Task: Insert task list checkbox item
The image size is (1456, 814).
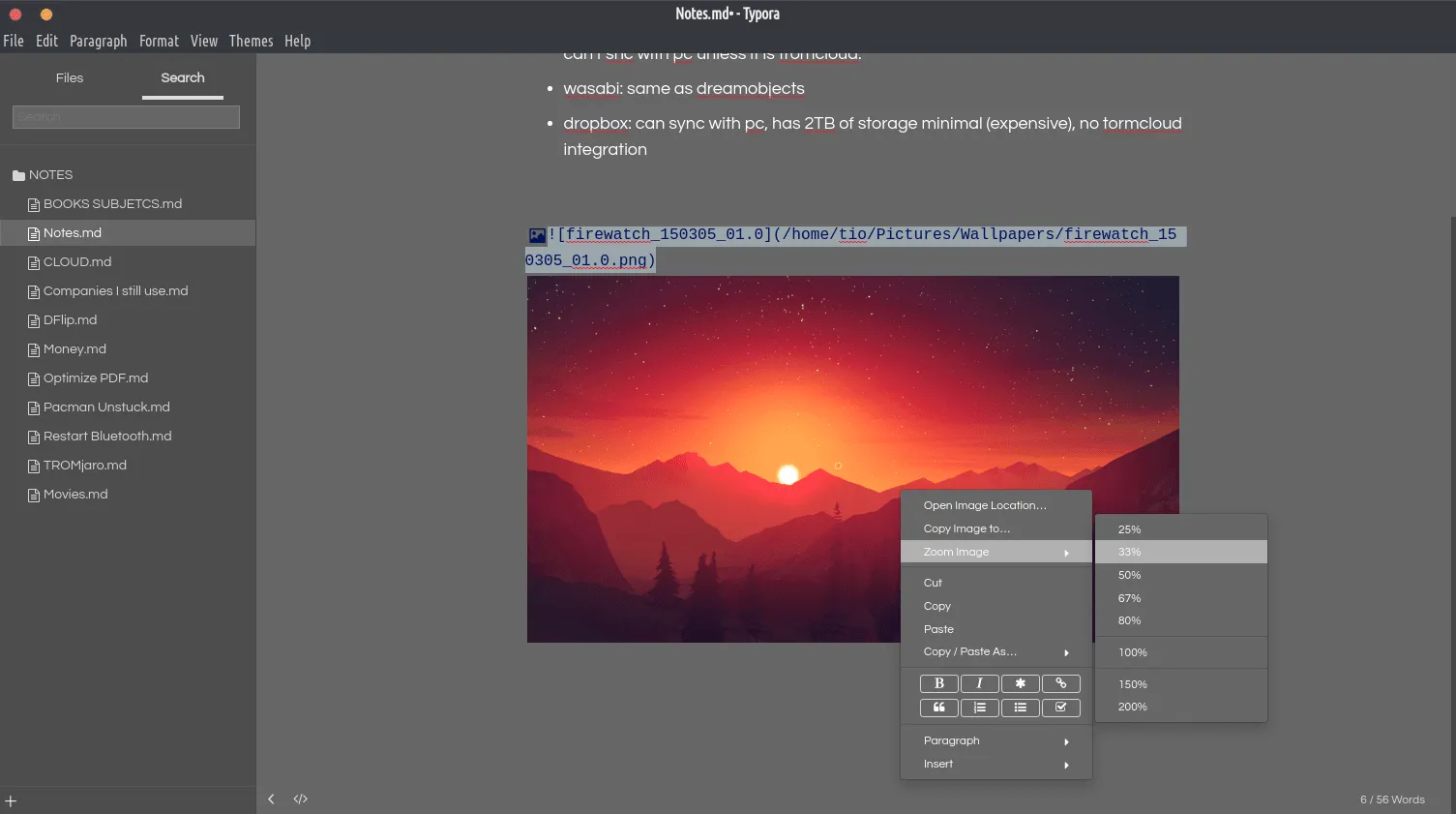Action: 1060,708
